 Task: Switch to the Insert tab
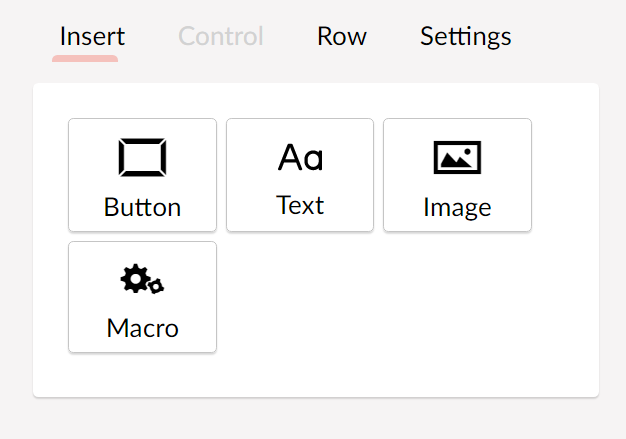(x=92, y=36)
